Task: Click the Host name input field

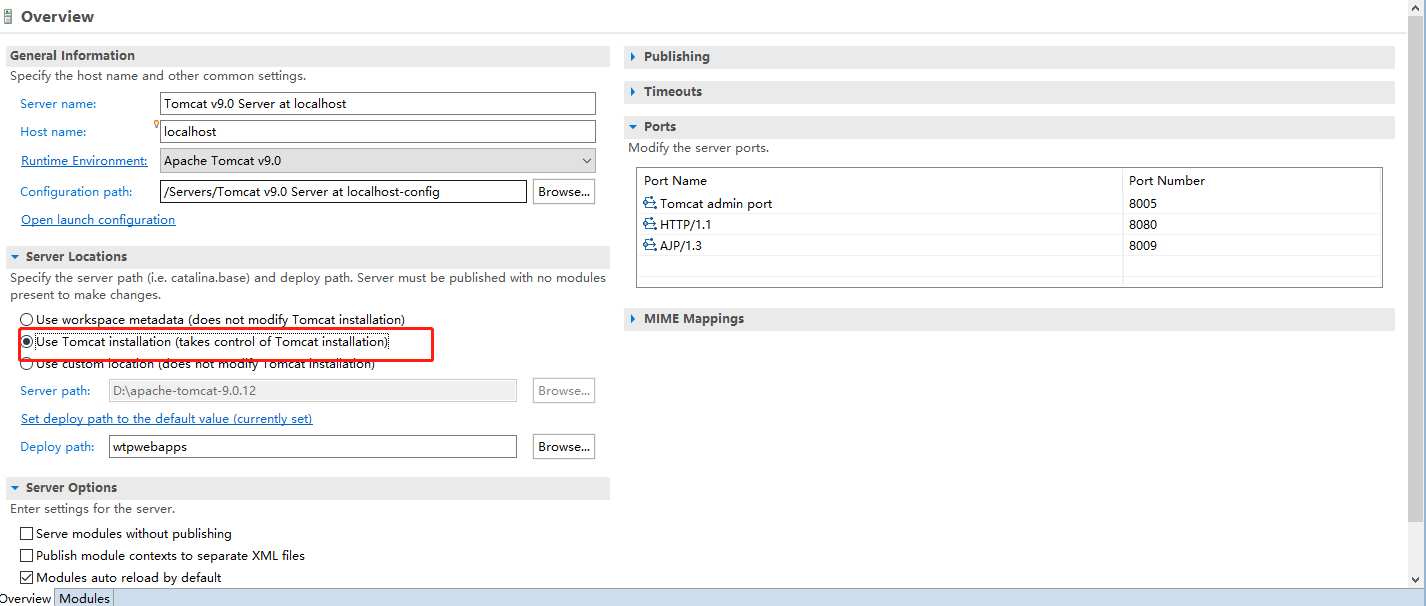Action: (x=378, y=131)
